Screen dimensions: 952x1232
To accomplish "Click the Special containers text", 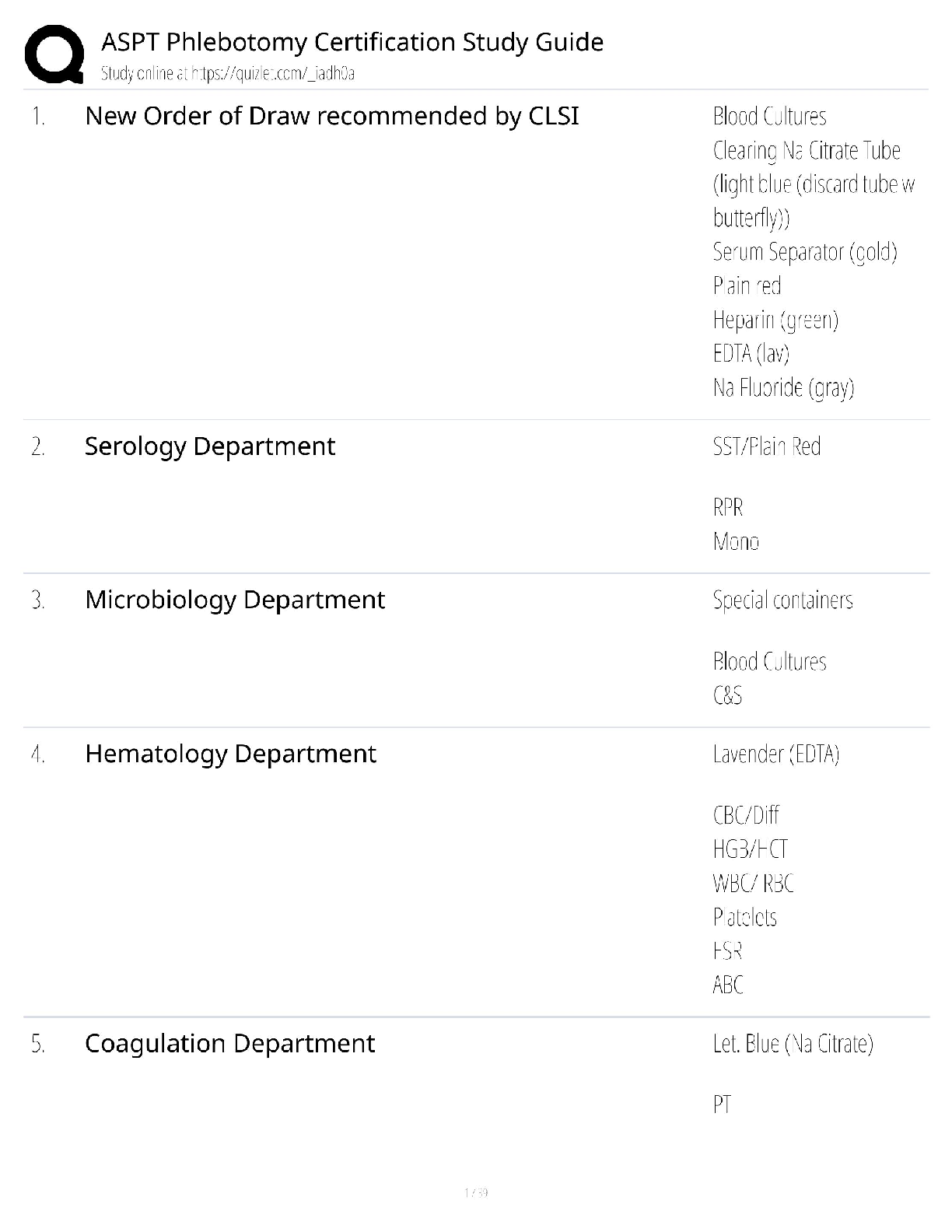I will coord(782,600).
